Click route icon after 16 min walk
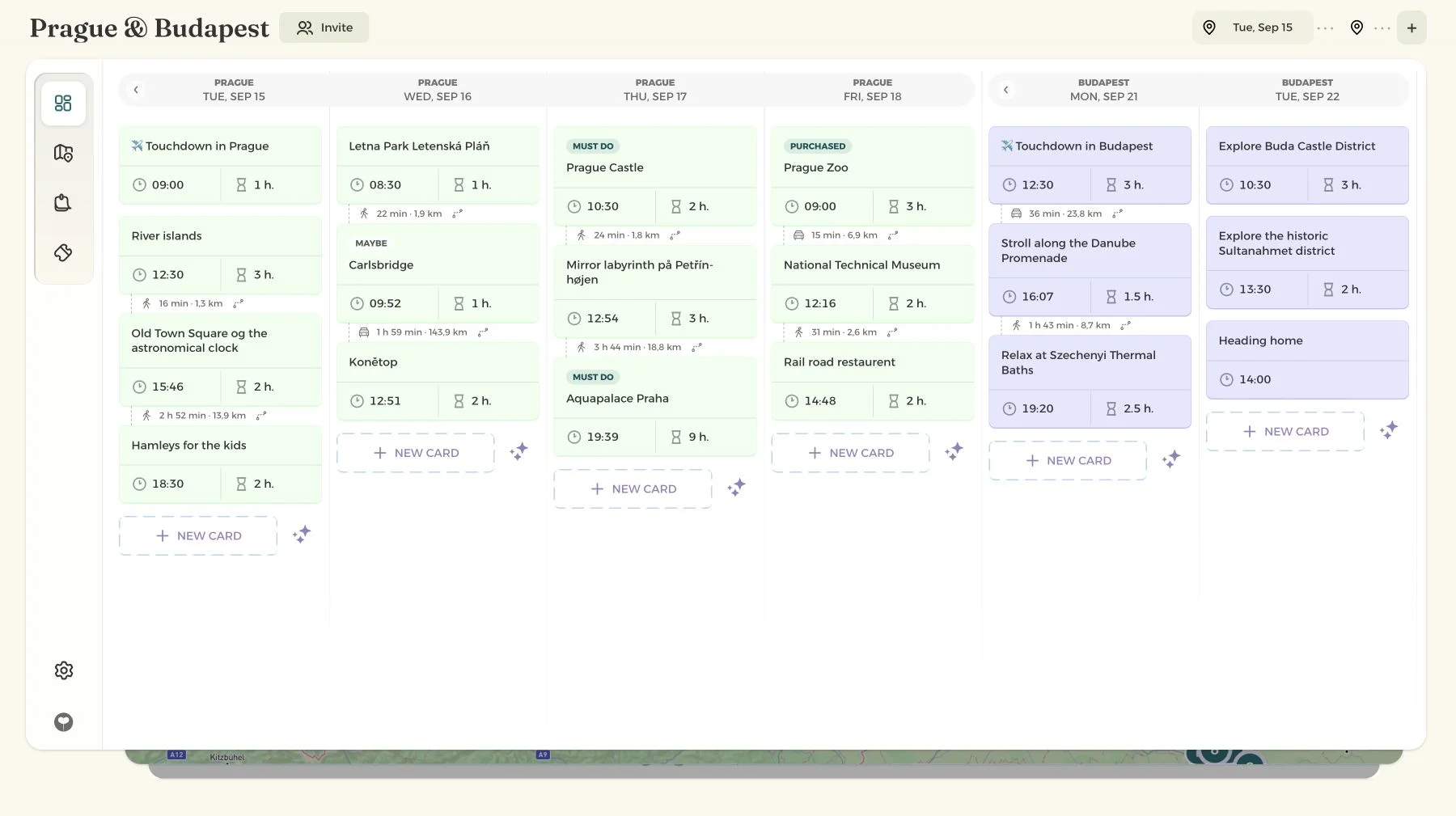This screenshot has width=1456, height=816. tap(238, 304)
